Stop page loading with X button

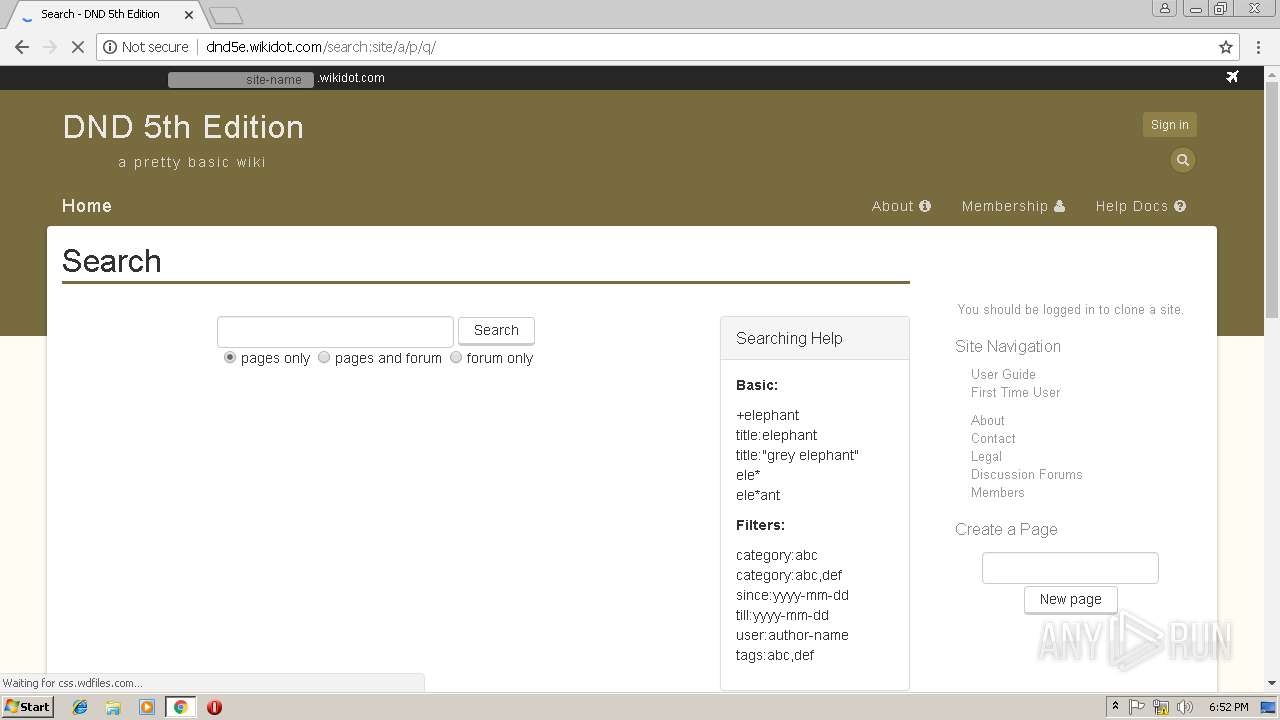[x=78, y=47]
